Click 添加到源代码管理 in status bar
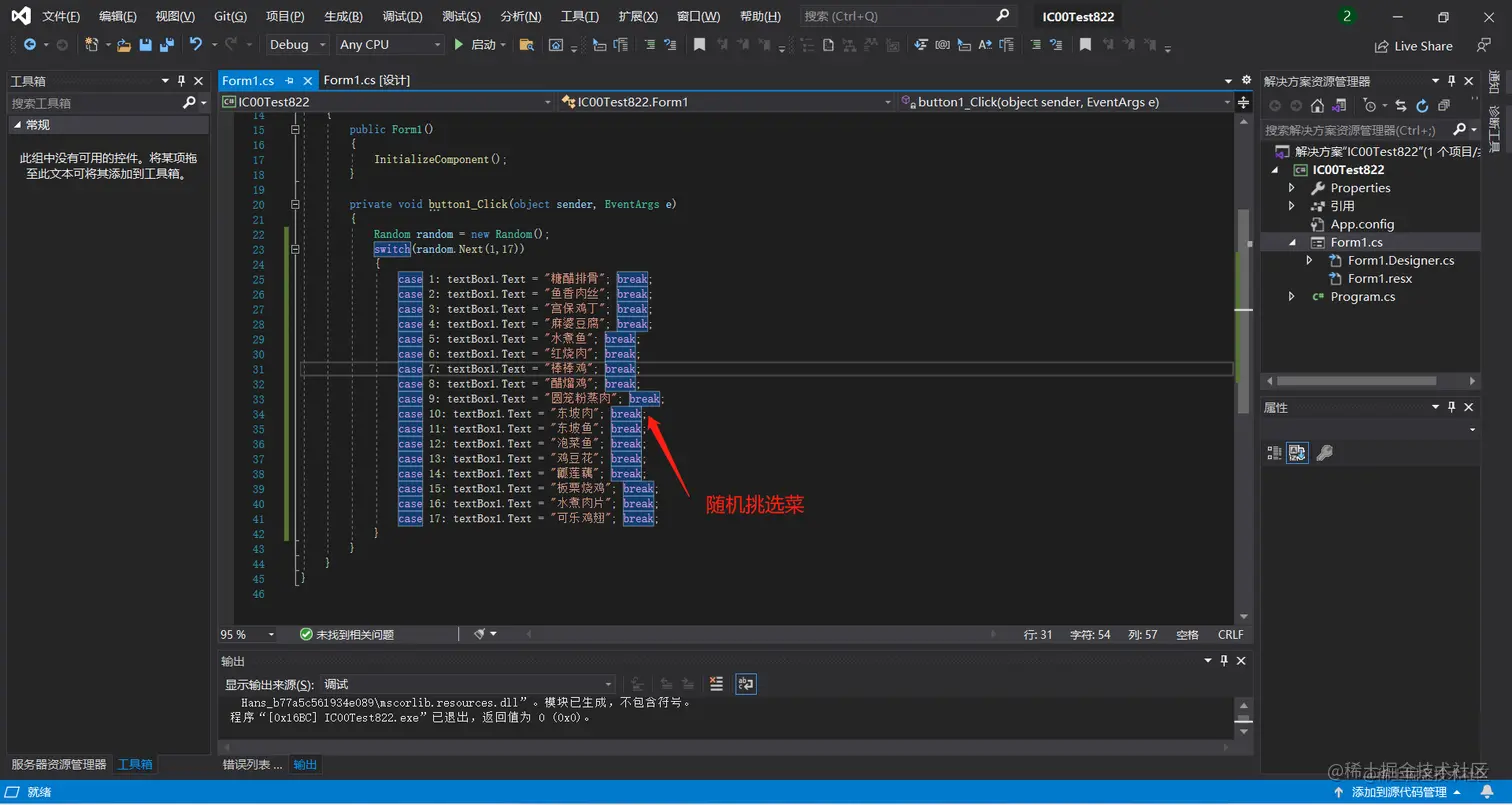 coord(1400,792)
